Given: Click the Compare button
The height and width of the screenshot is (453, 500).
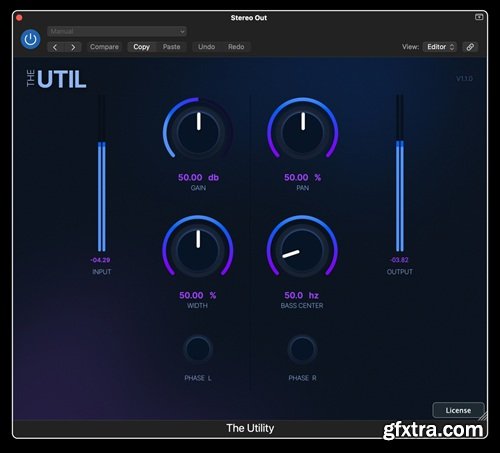Looking at the screenshot, I should click(x=104, y=47).
